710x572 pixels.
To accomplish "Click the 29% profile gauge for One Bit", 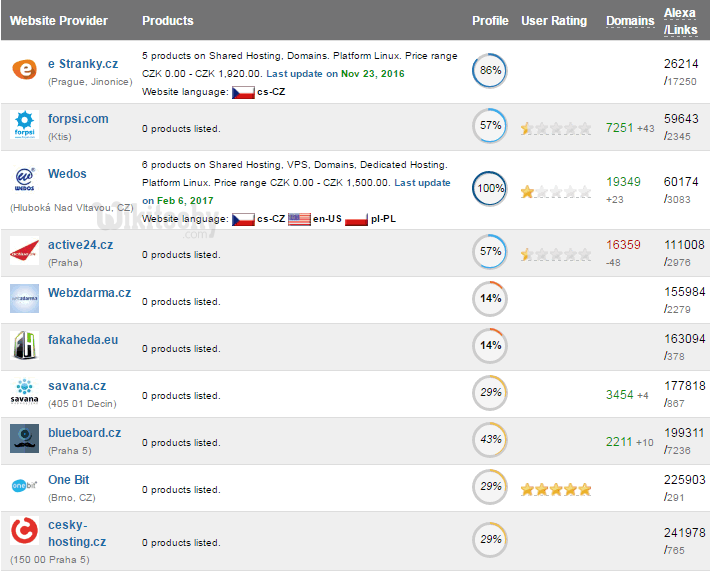I will (490, 487).
